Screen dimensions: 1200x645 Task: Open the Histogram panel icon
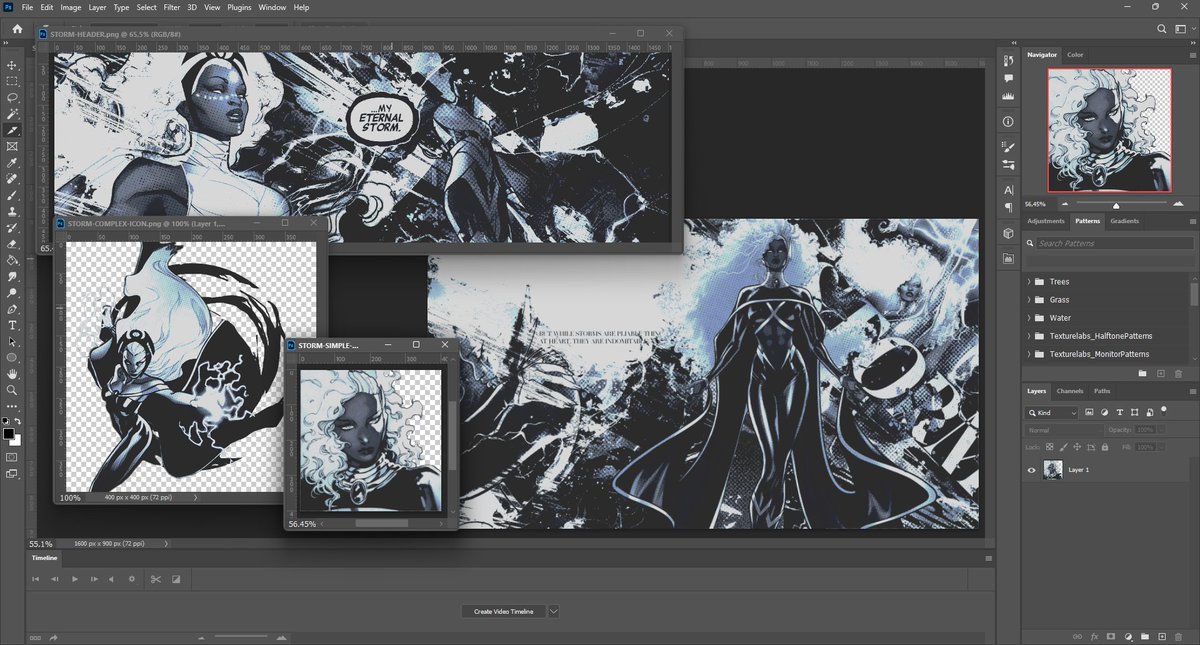[1009, 96]
